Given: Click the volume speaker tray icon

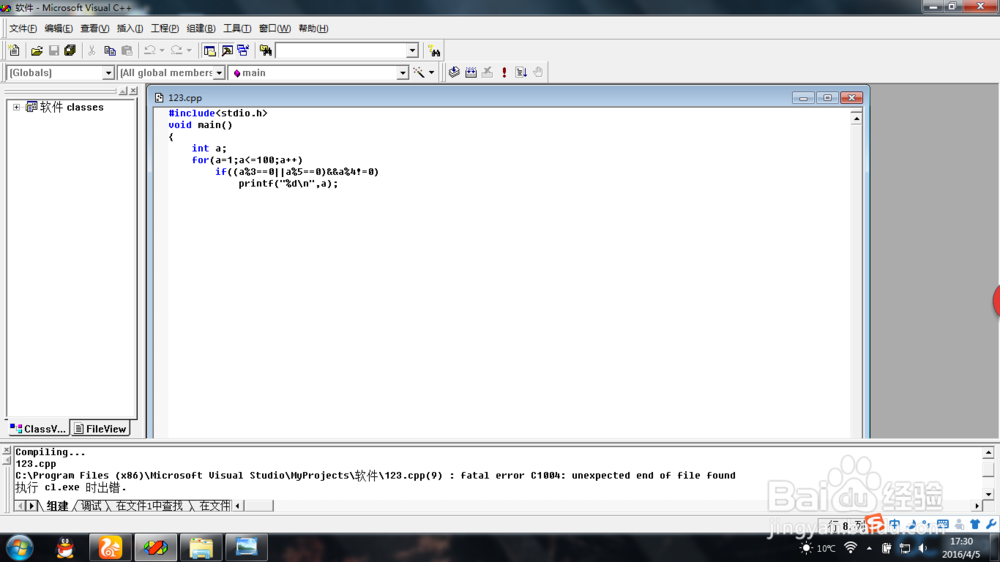Looking at the screenshot, I should [922, 548].
